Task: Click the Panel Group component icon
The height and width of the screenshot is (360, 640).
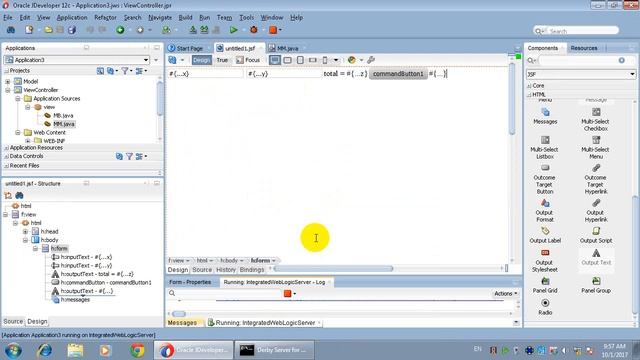Action: 596,281
